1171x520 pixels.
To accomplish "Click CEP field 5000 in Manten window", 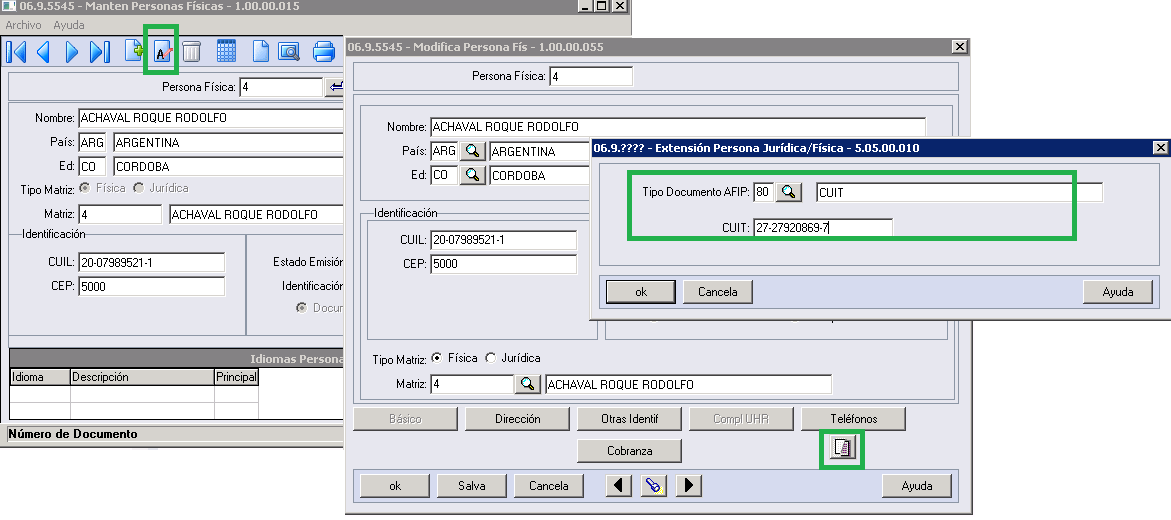I will click(151, 286).
